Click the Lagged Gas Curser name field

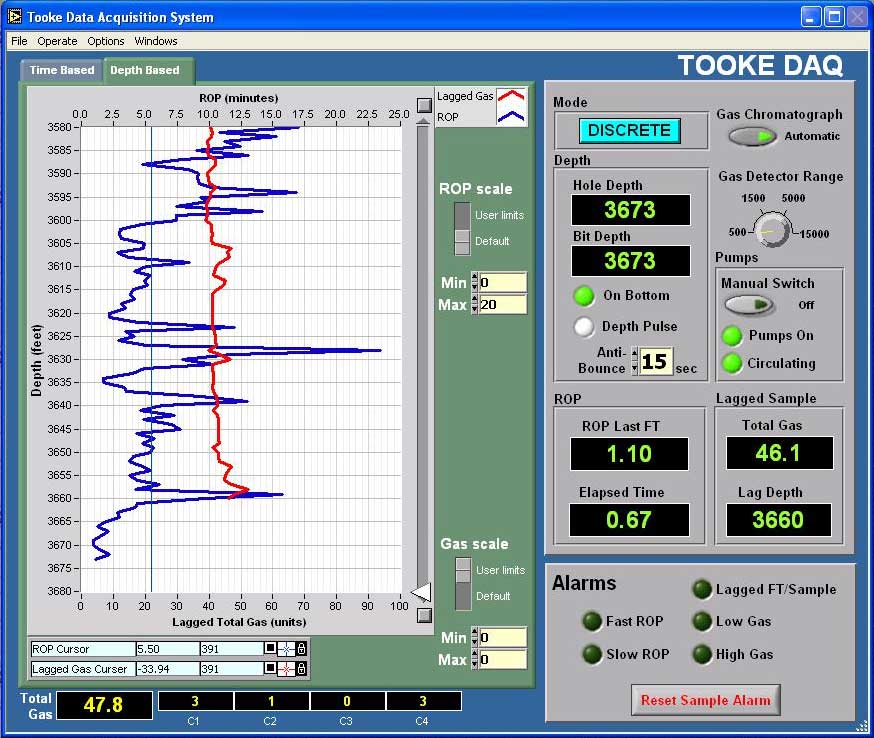[83, 668]
